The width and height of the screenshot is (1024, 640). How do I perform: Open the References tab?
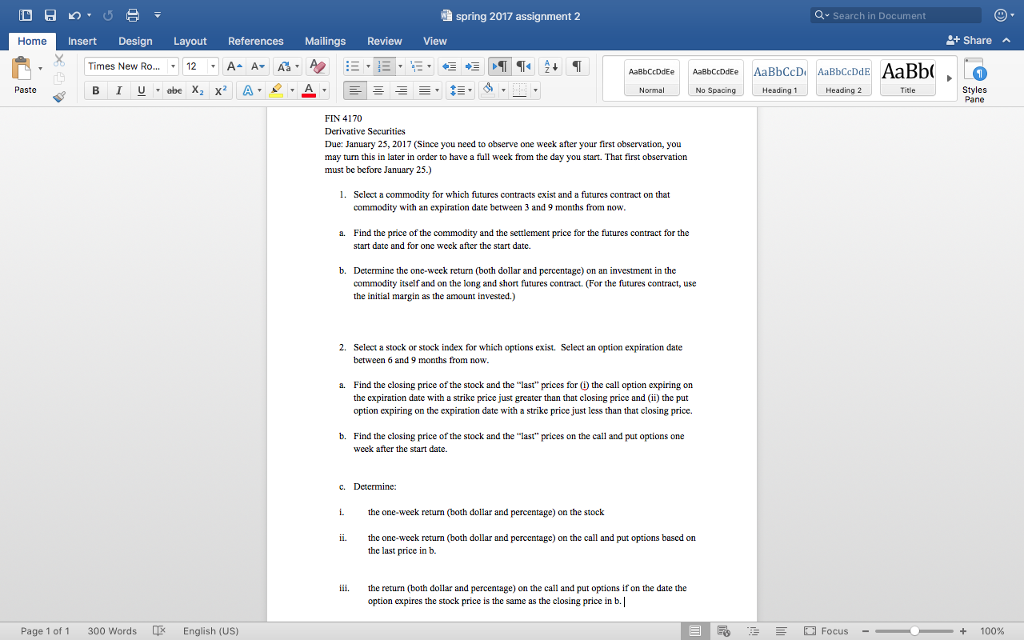tap(256, 41)
